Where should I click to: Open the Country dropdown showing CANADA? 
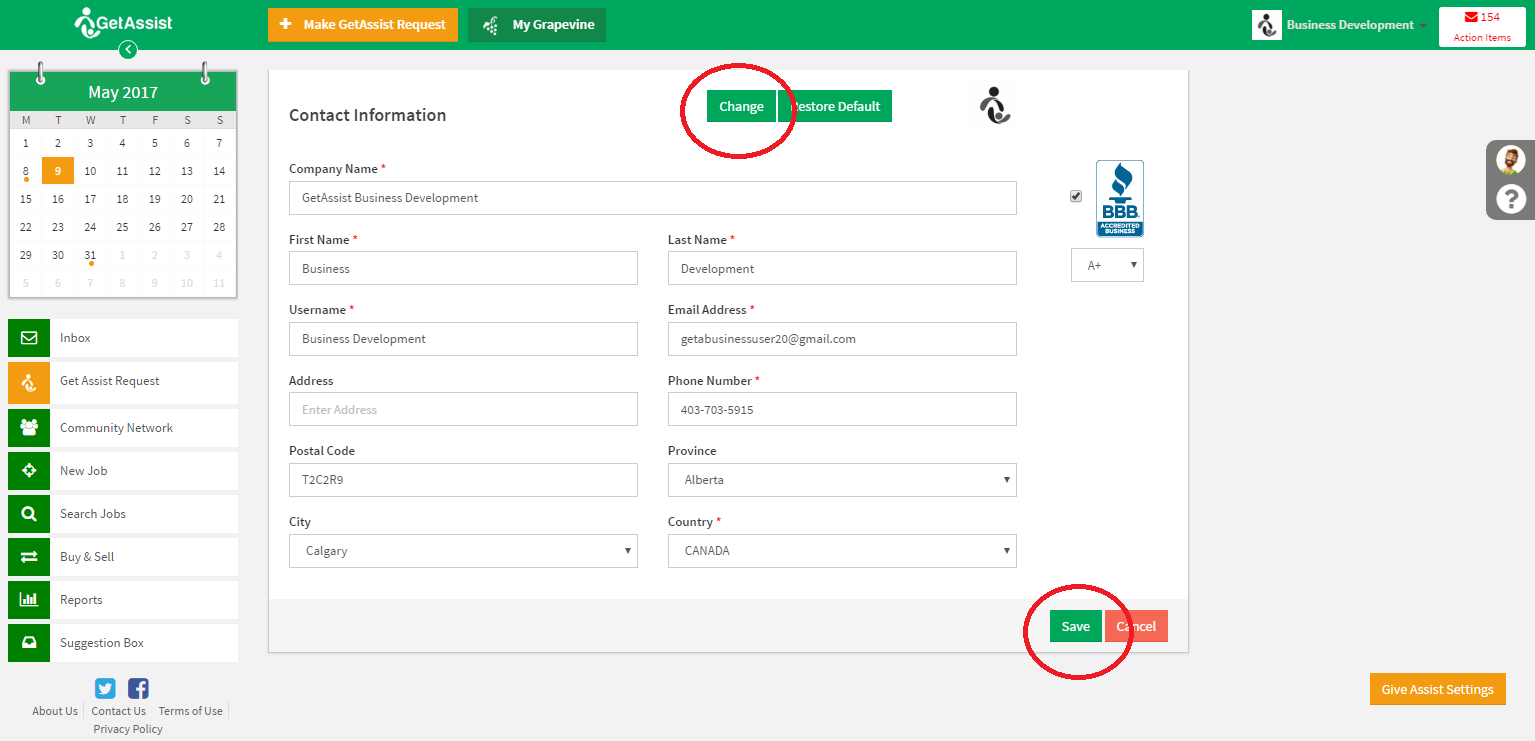[842, 551]
